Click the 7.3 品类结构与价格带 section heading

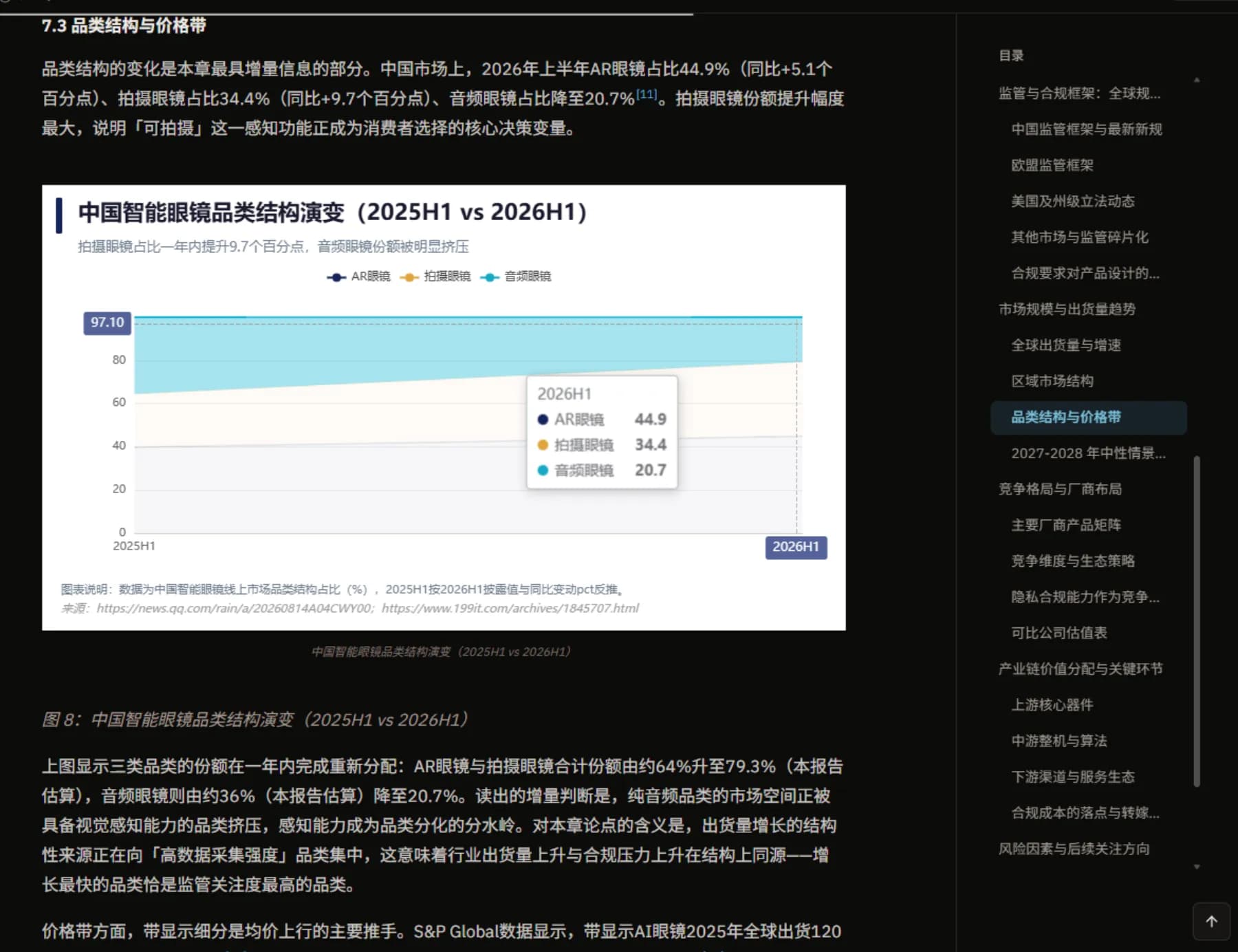point(124,25)
